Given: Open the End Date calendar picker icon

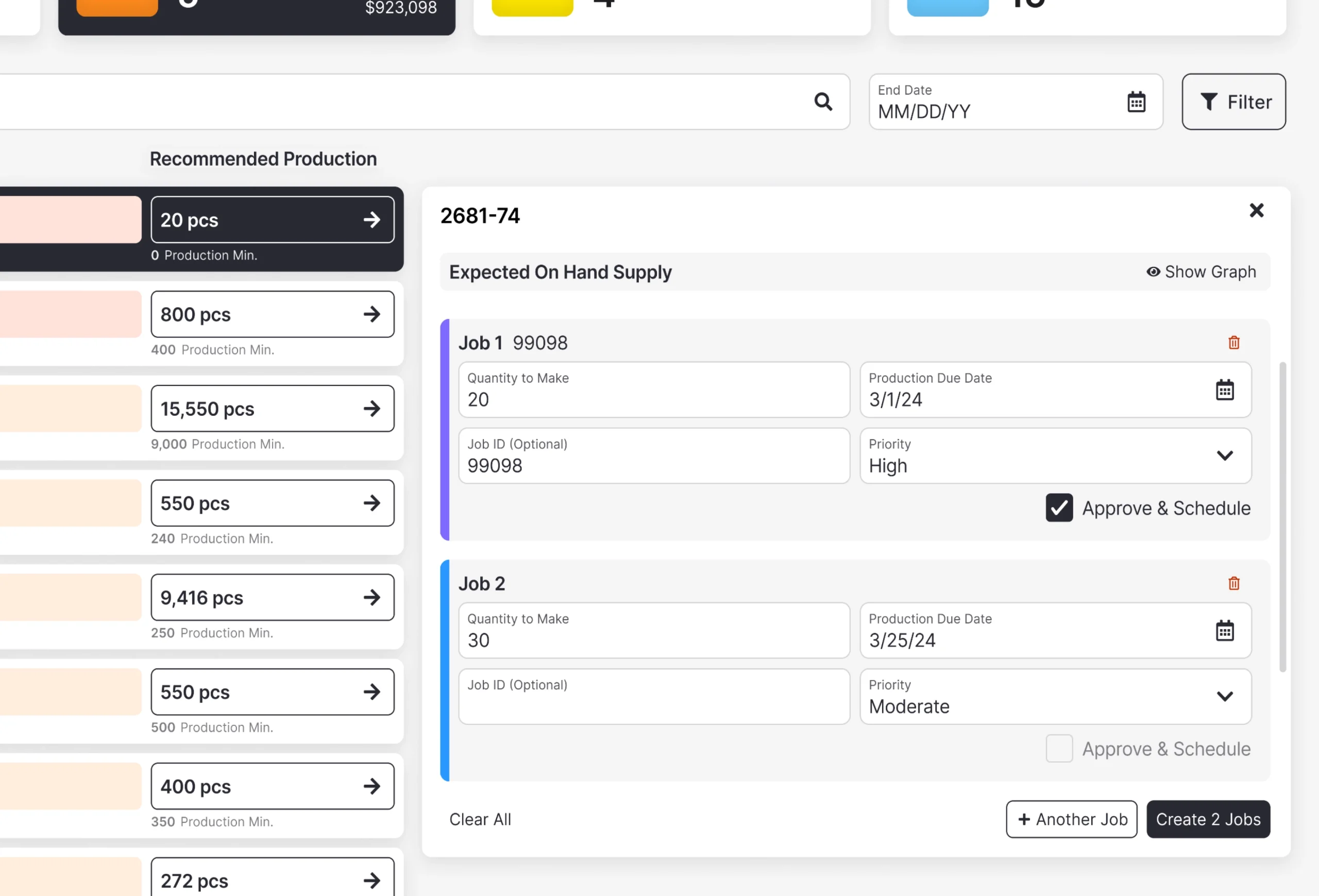Looking at the screenshot, I should (1136, 102).
